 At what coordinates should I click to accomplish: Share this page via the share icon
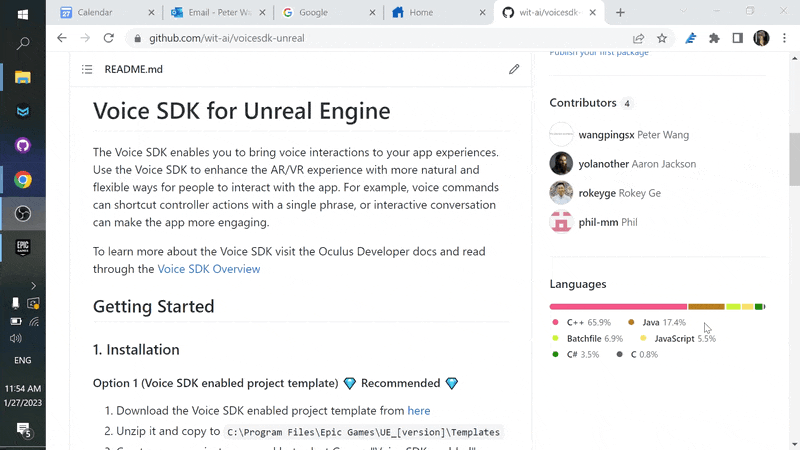pyautogui.click(x=638, y=38)
